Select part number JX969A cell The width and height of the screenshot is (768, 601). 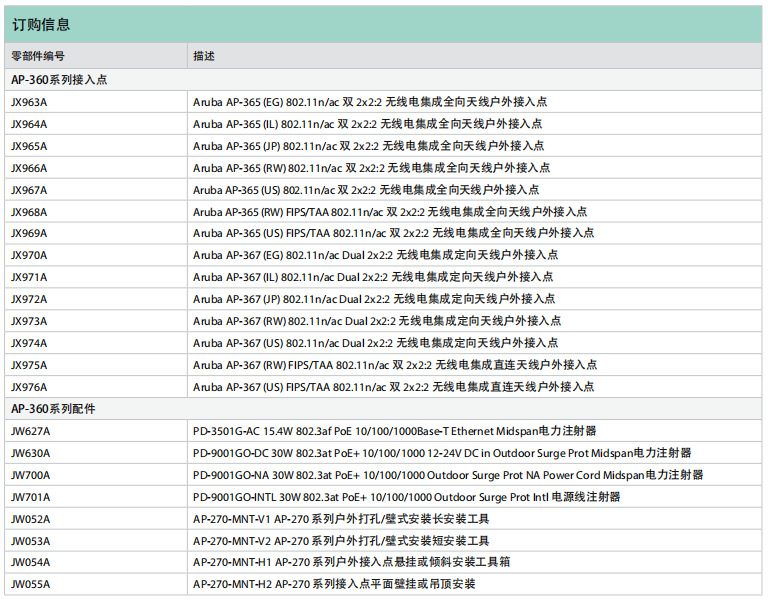coord(29,233)
